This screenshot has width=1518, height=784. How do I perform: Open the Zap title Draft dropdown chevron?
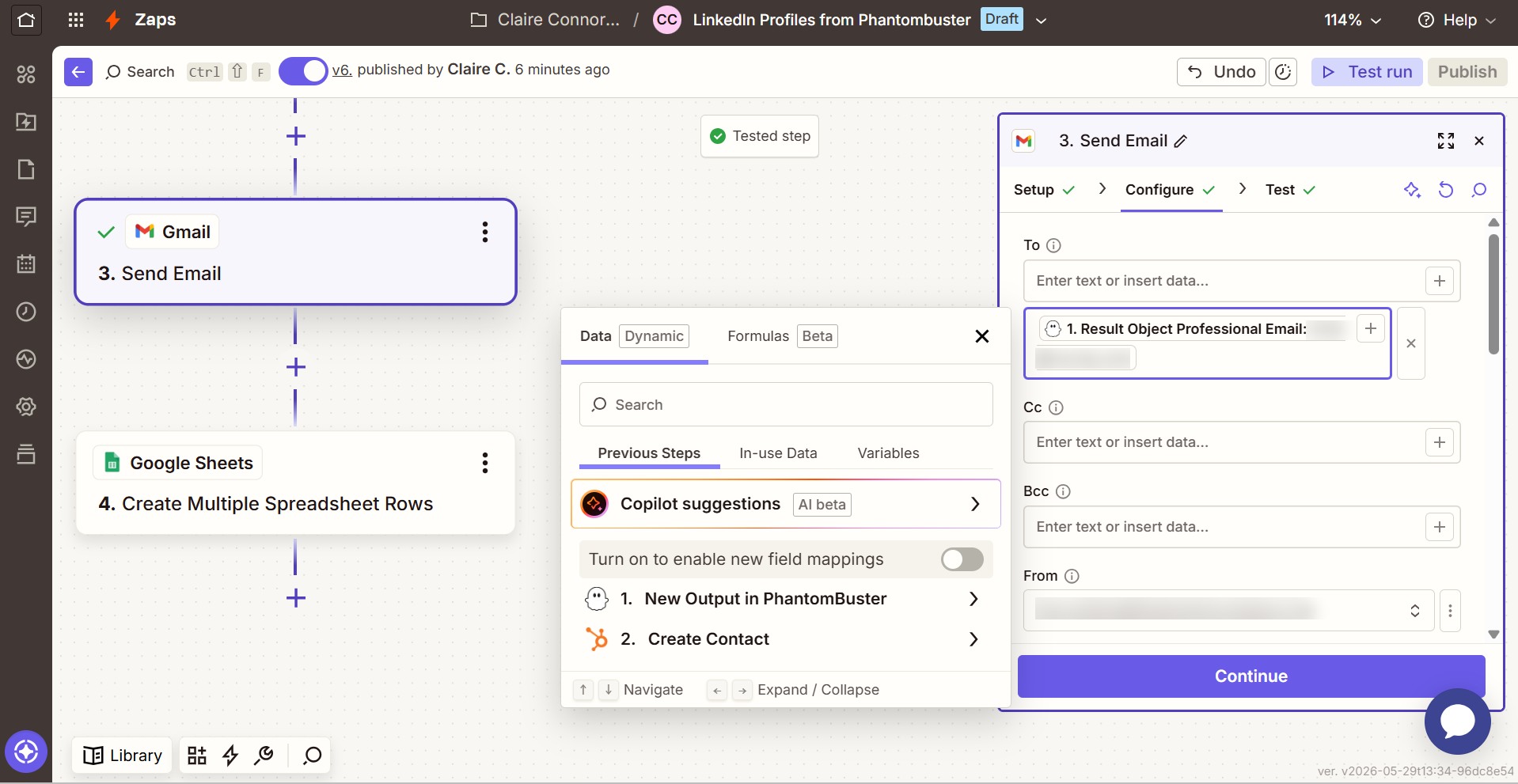1042,21
